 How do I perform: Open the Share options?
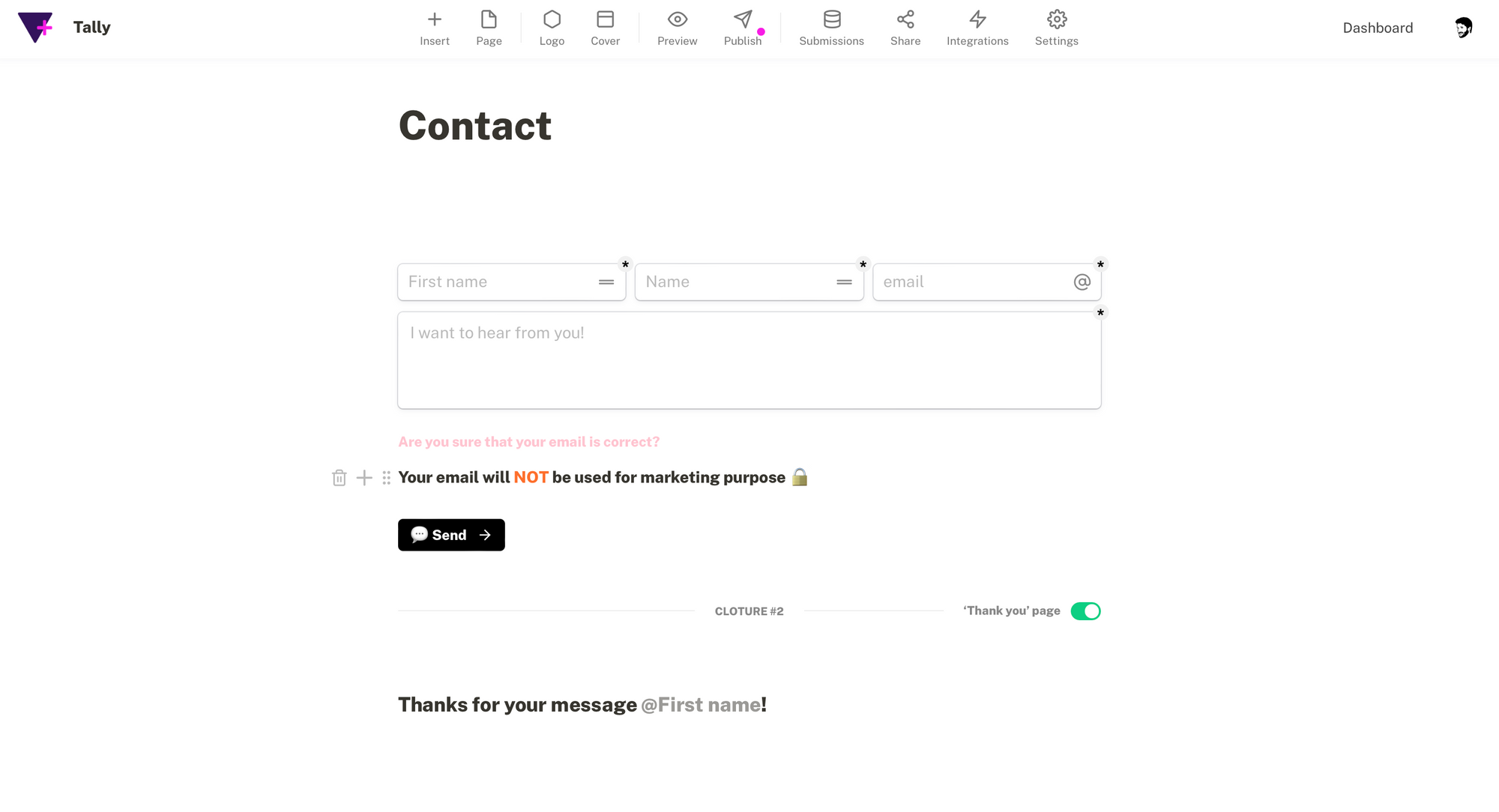[x=905, y=28]
